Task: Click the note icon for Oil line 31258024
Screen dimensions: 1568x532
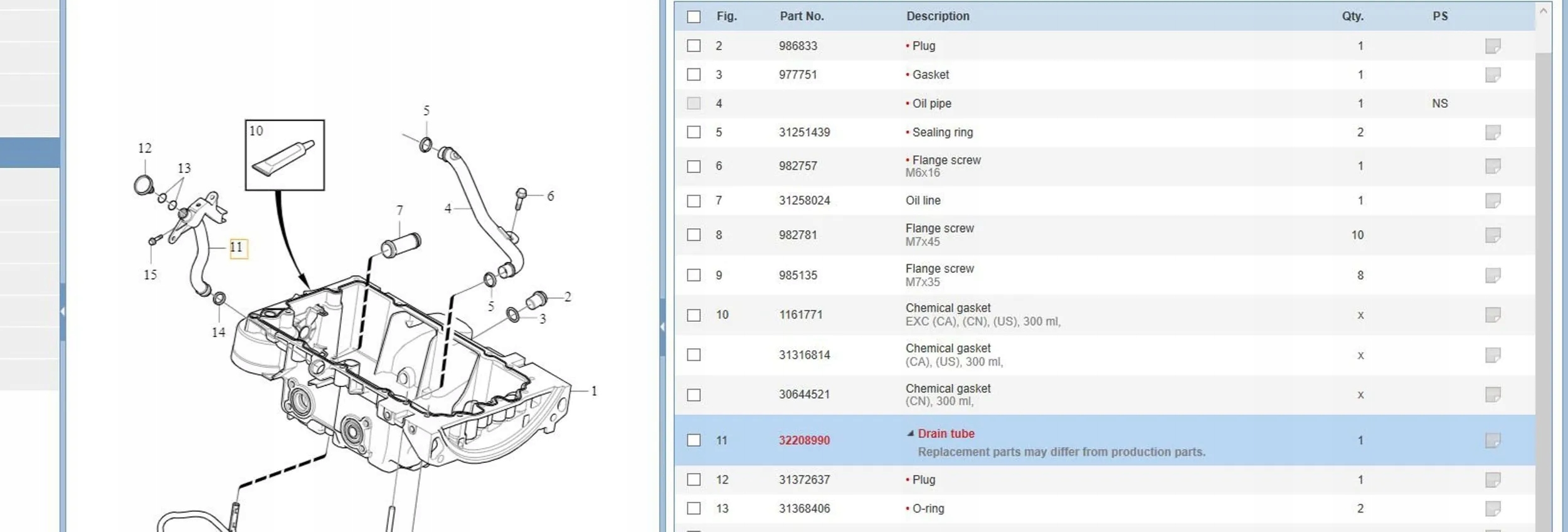Action: coord(1493,201)
